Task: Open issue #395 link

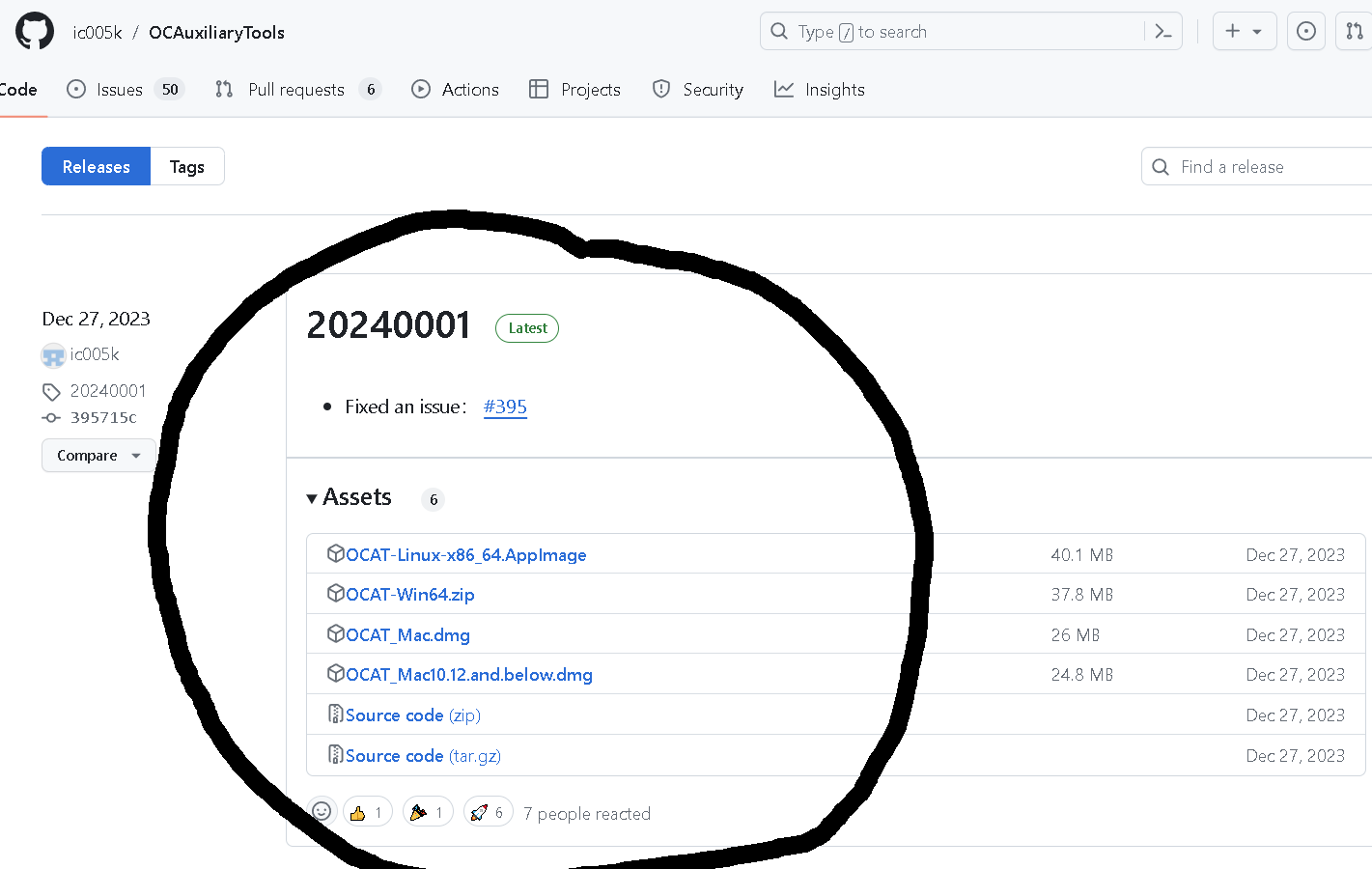Action: [x=505, y=406]
